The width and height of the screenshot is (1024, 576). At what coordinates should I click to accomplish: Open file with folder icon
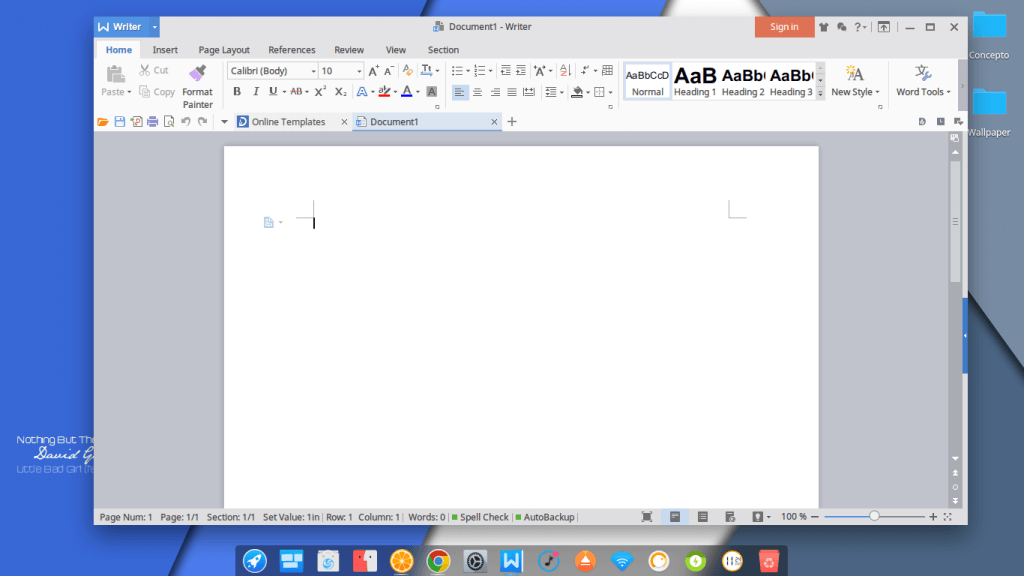(x=103, y=121)
